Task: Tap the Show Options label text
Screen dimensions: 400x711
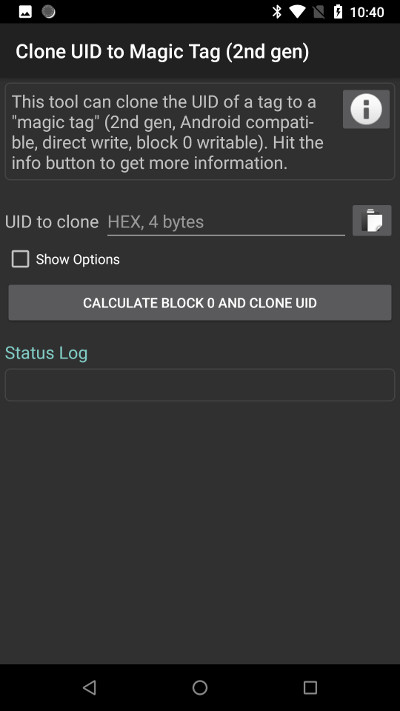Action: pos(78,259)
